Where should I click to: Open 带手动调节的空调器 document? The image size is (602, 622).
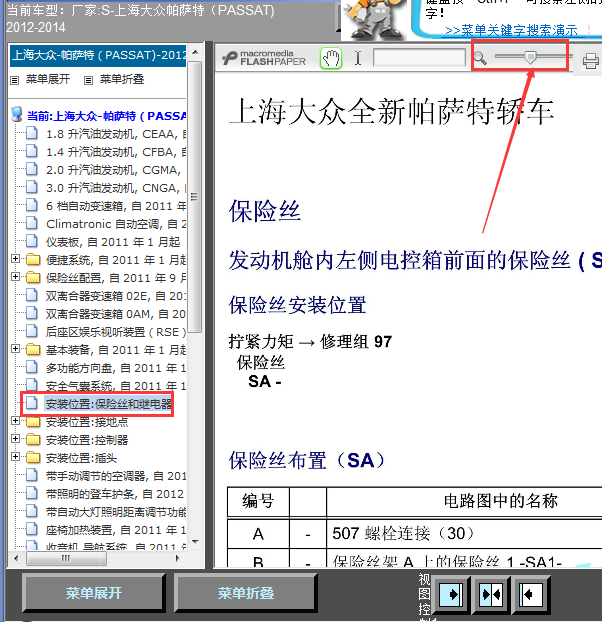tap(116, 476)
